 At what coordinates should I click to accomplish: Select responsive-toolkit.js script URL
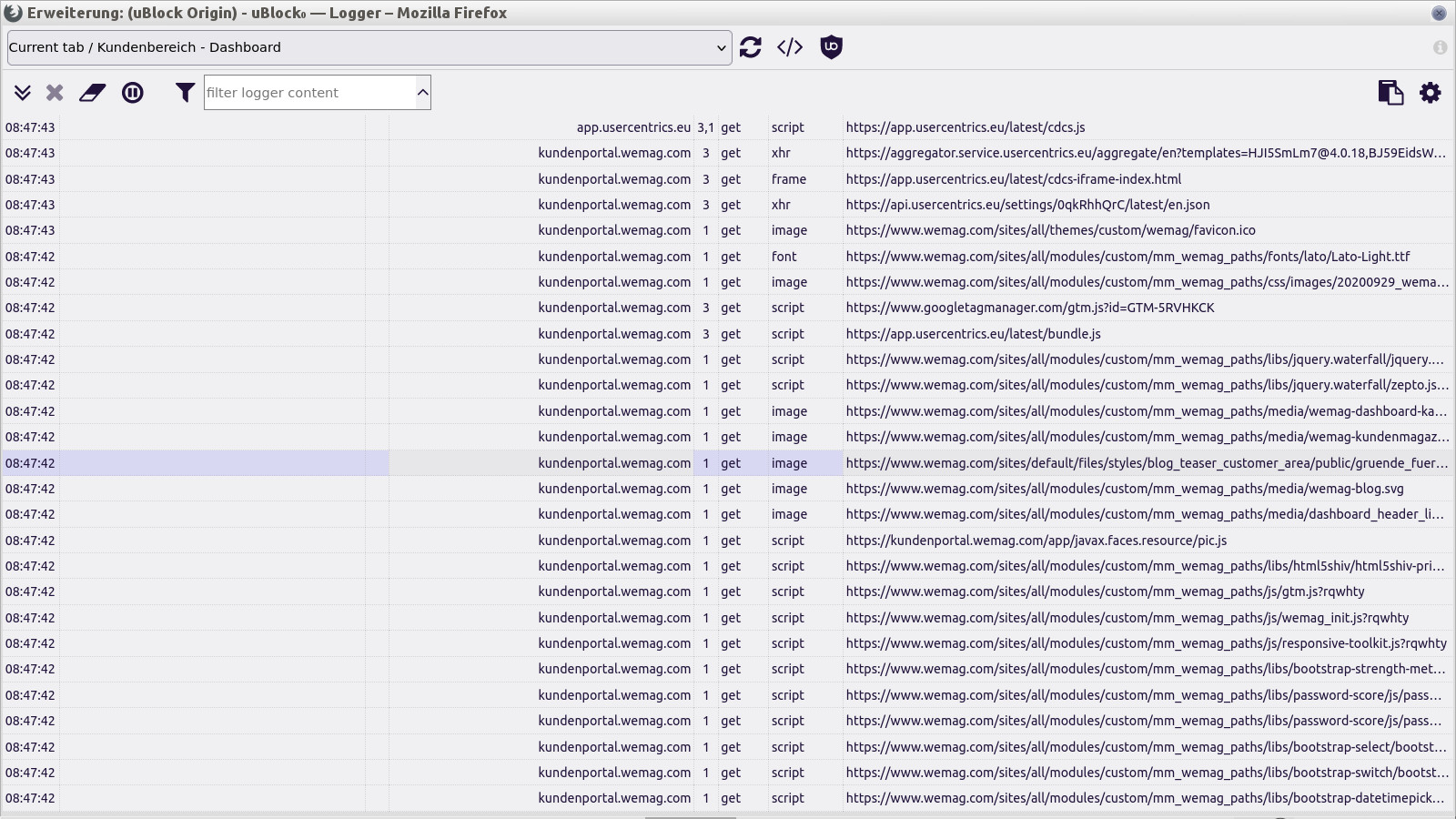pos(1147,643)
